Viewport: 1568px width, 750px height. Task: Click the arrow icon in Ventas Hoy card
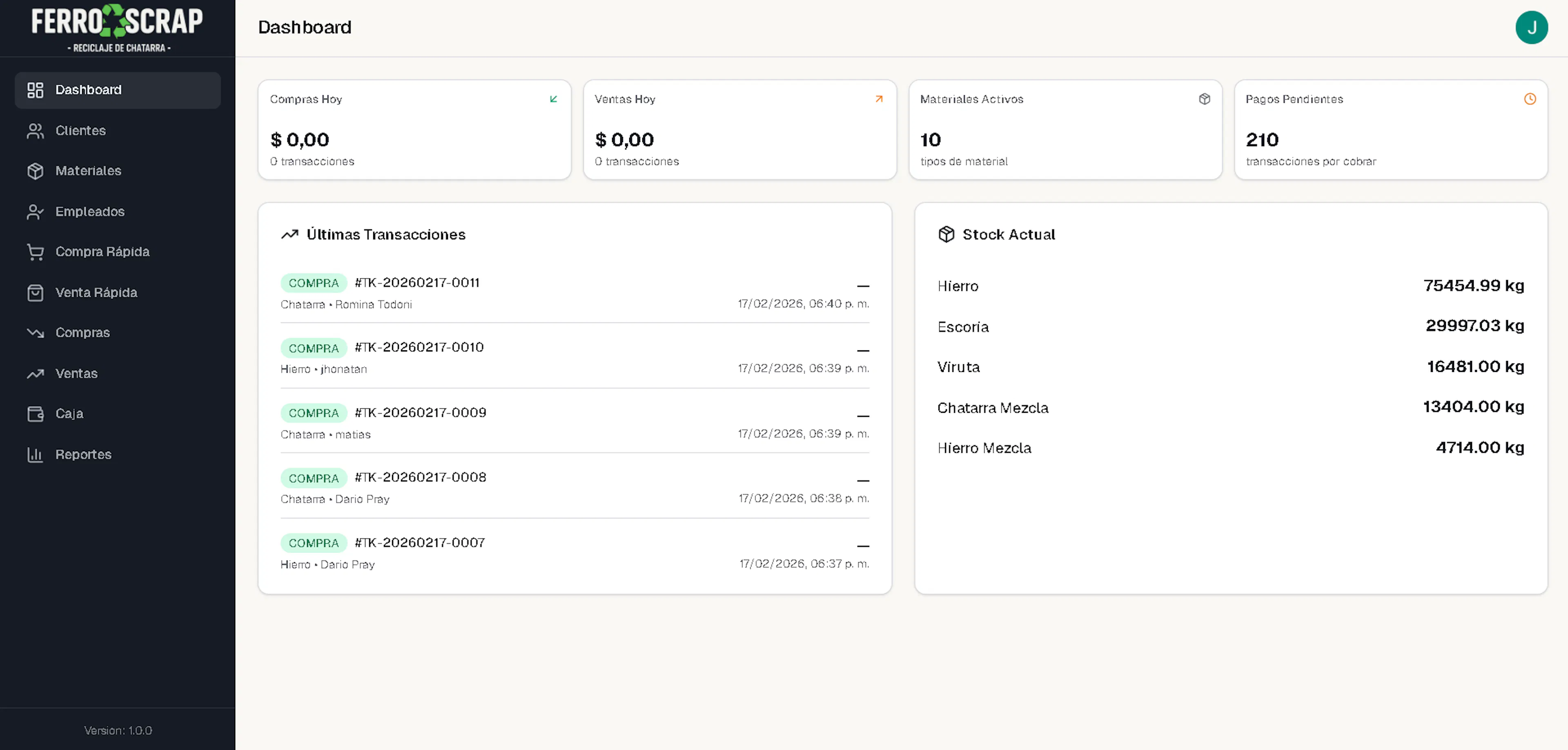(879, 99)
